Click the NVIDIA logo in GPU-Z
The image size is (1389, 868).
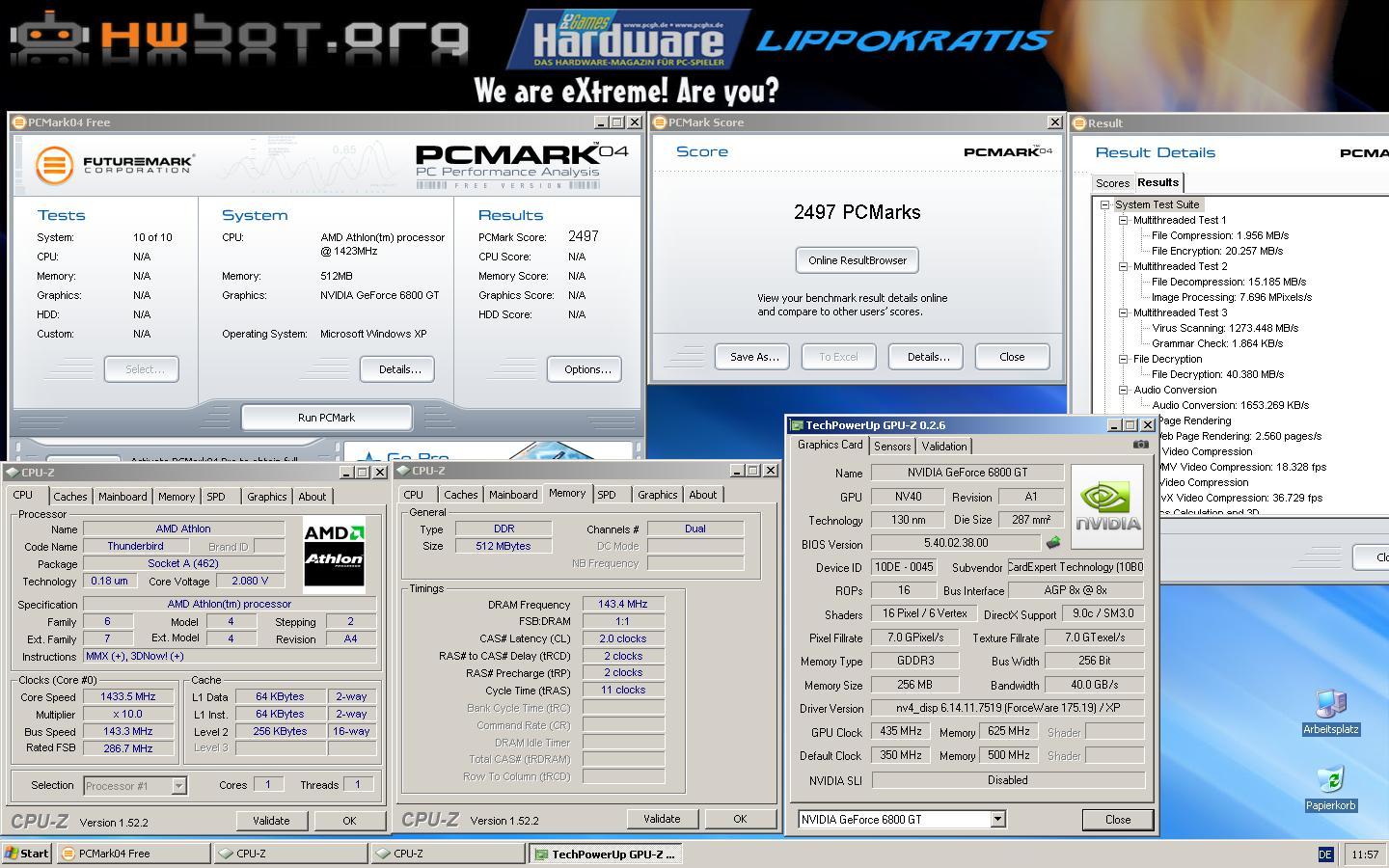click(x=1106, y=506)
